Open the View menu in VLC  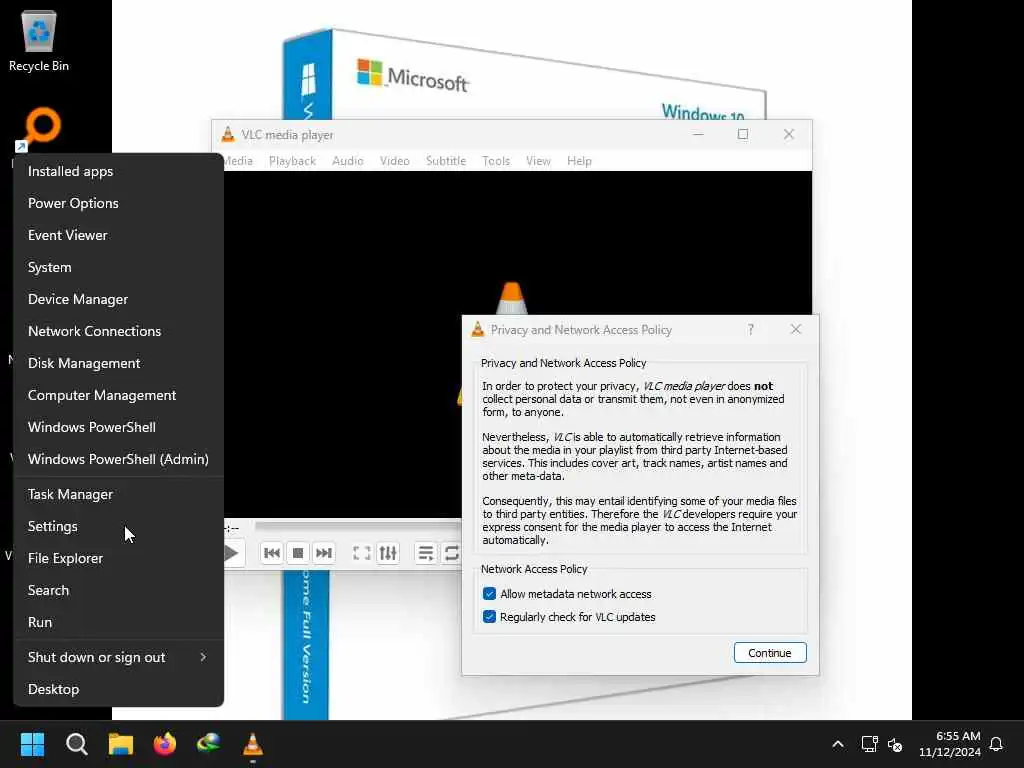point(538,161)
